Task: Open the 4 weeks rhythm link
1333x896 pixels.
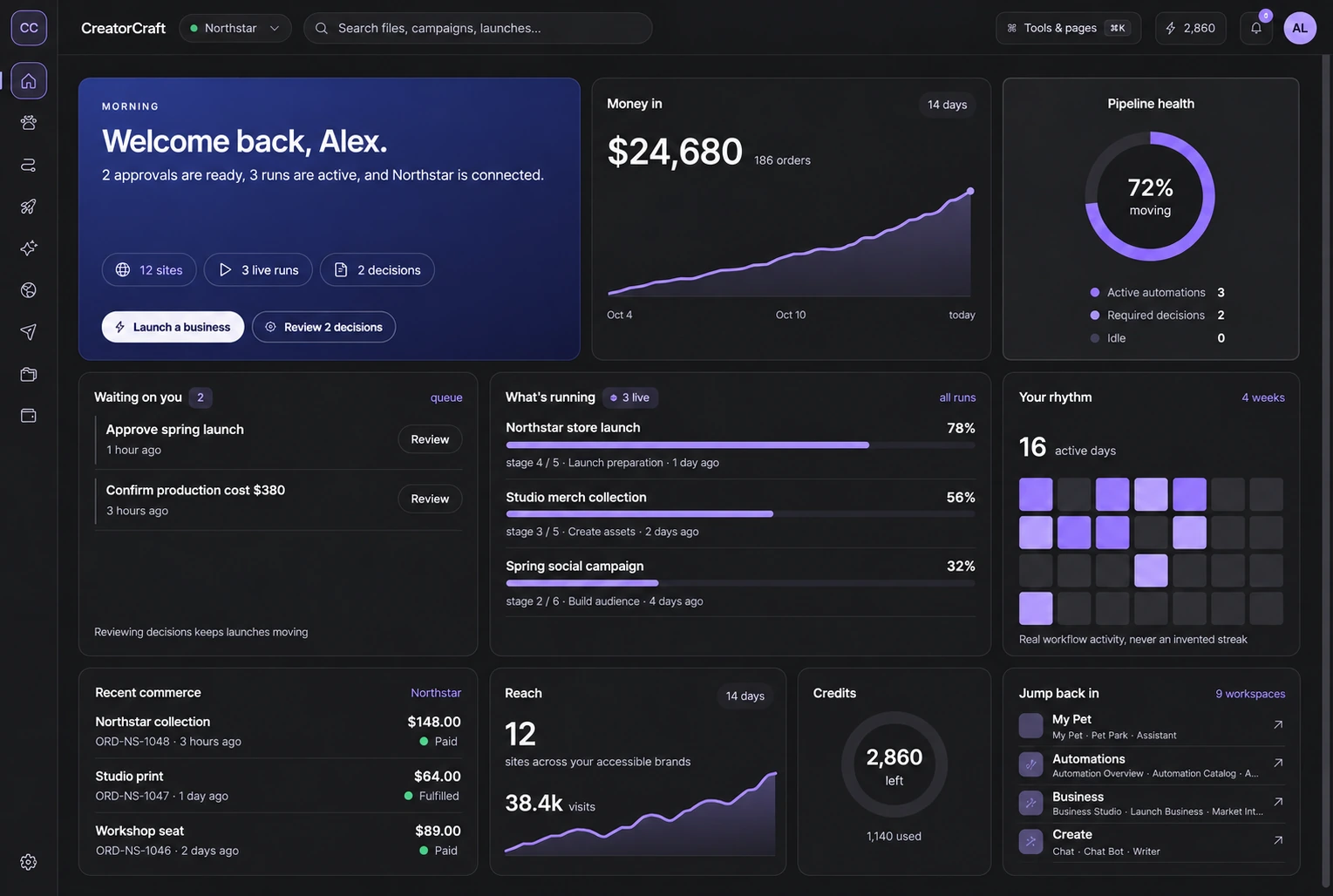Action: [1263, 397]
